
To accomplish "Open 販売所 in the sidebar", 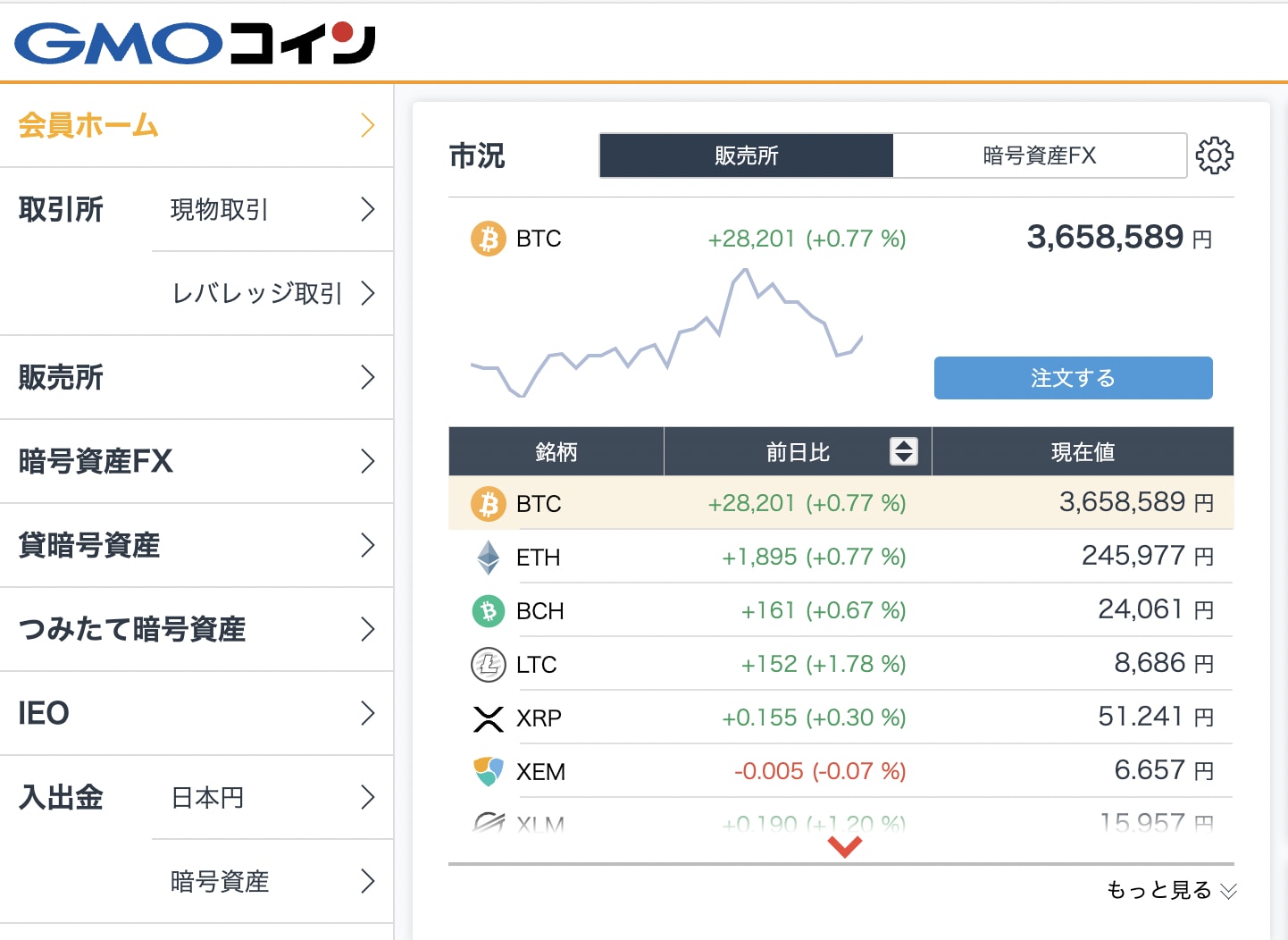I will click(x=197, y=377).
